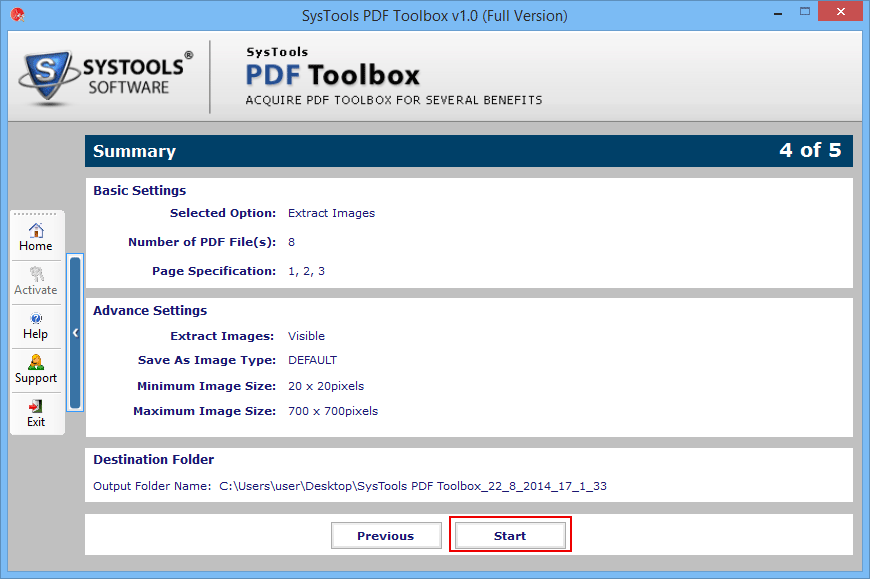Image resolution: width=870 pixels, height=579 pixels.
Task: Click the 'ACQUIRE PDF TOOLBOX FOR SEVERAL BENEFITS' tagline
Action: coord(394,100)
